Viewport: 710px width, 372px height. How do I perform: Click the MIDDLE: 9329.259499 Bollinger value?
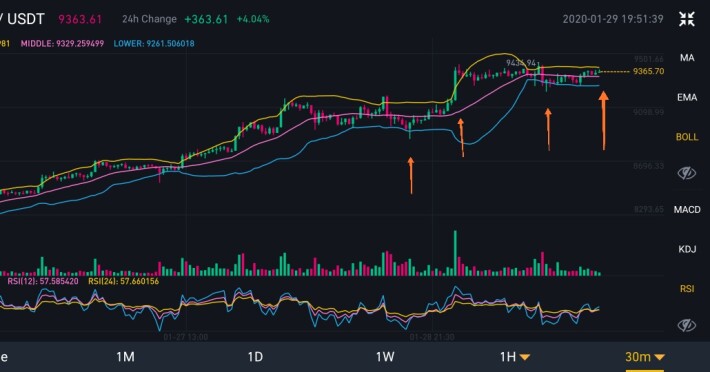pos(62,44)
